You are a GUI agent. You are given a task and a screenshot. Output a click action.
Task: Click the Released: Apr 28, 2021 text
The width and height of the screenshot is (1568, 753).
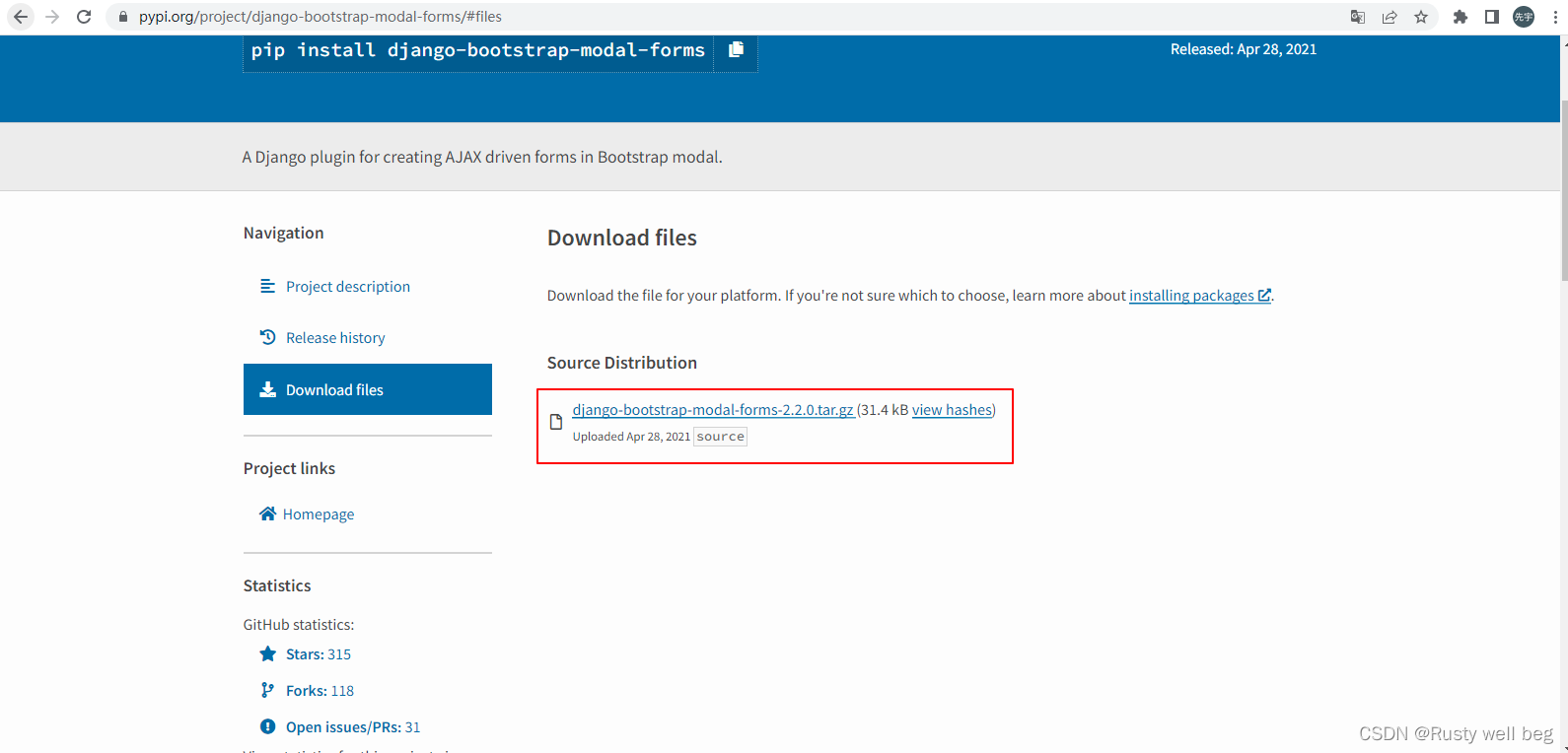(x=1244, y=49)
